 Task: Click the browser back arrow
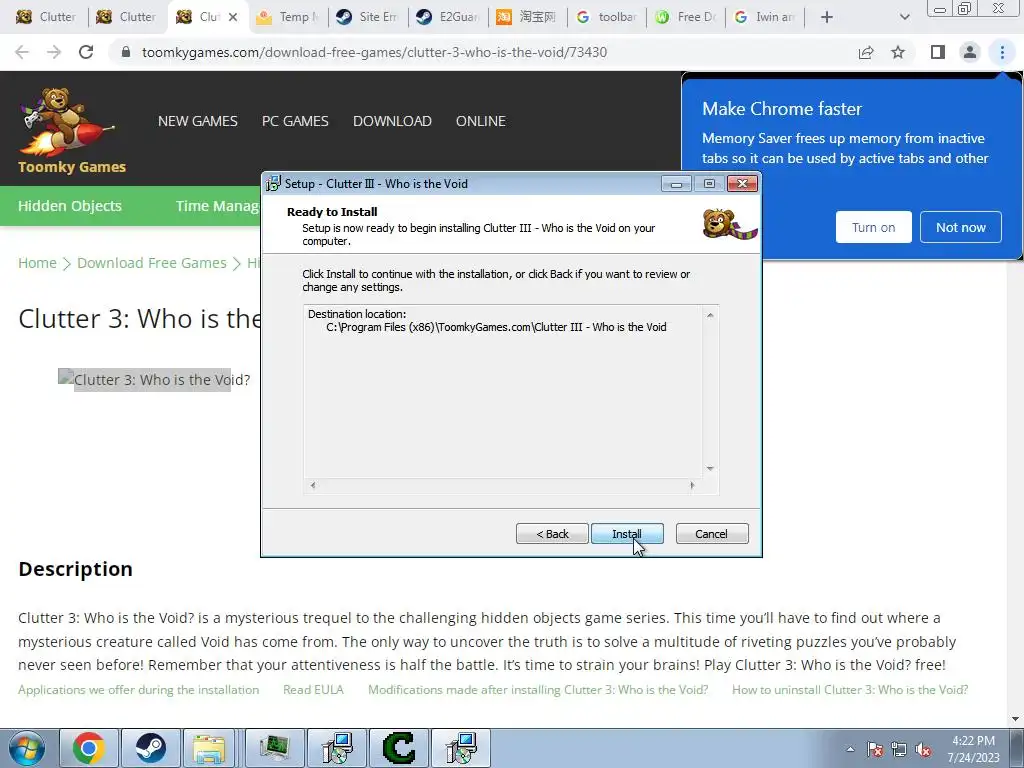[x=22, y=52]
